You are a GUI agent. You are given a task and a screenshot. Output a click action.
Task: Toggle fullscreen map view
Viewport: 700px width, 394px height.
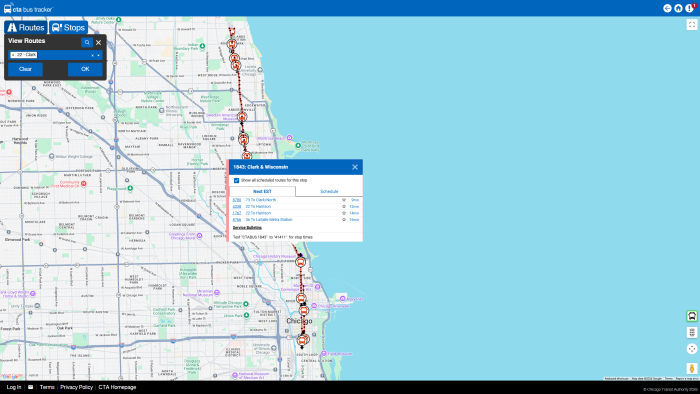click(692, 25)
